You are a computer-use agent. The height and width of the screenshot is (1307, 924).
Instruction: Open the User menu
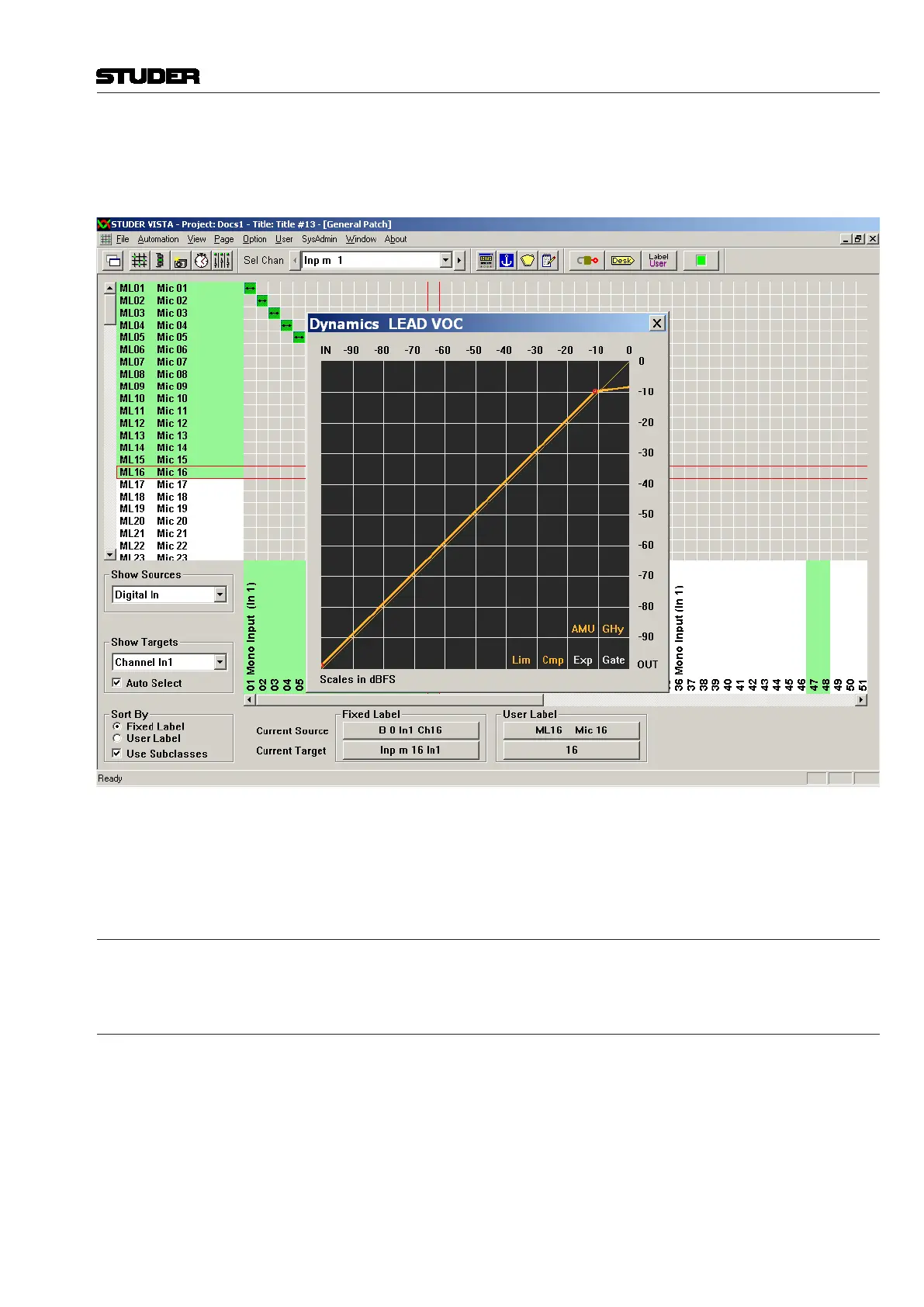[x=284, y=239]
